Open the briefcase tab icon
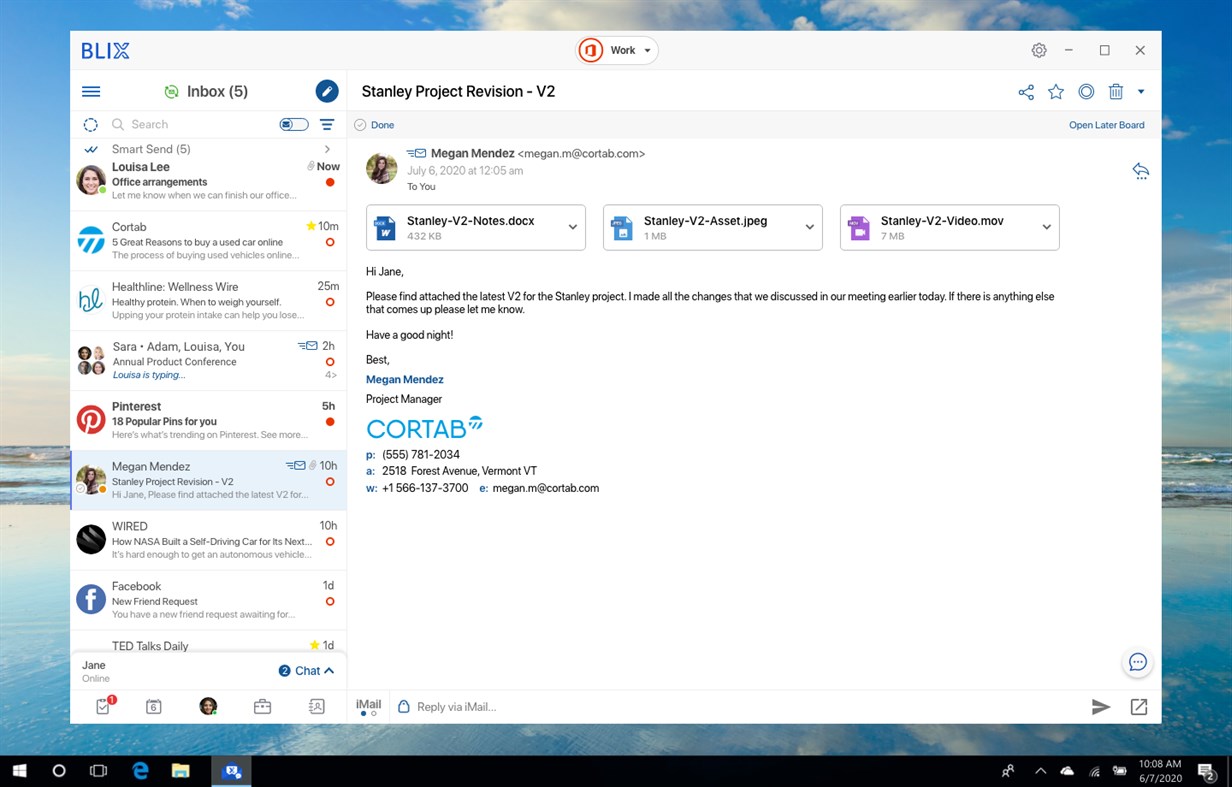This screenshot has height=787, width=1232. [262, 707]
